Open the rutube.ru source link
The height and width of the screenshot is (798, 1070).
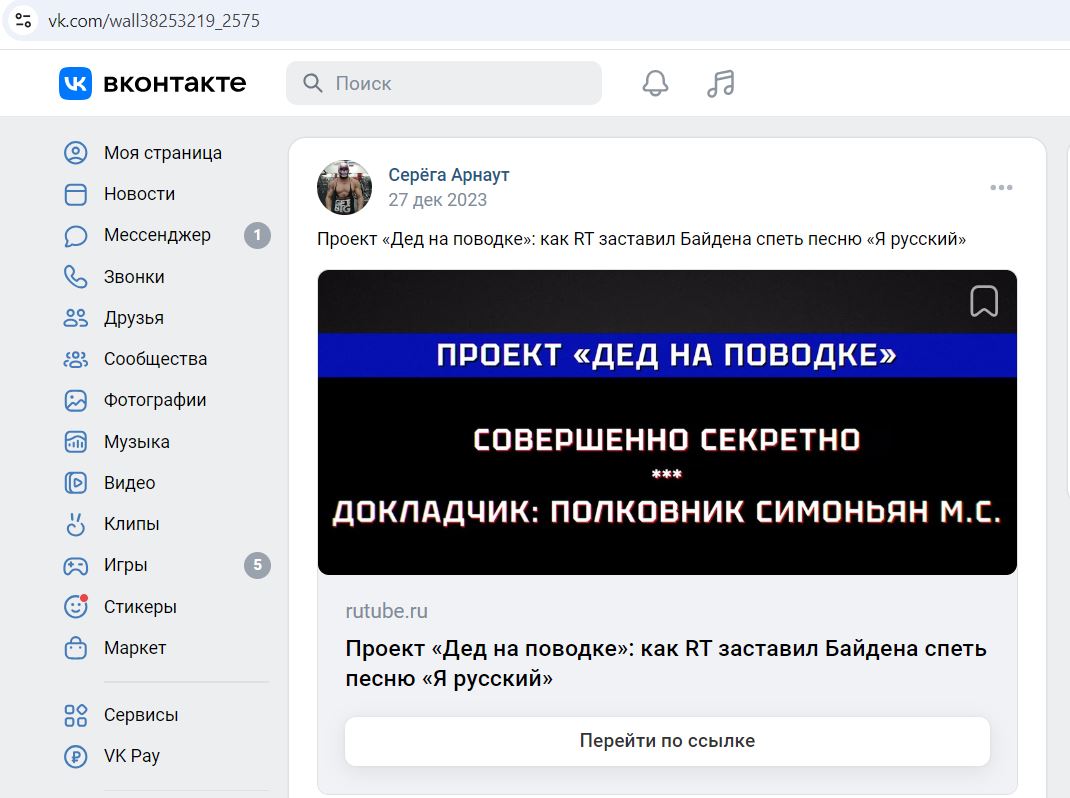coord(386,611)
